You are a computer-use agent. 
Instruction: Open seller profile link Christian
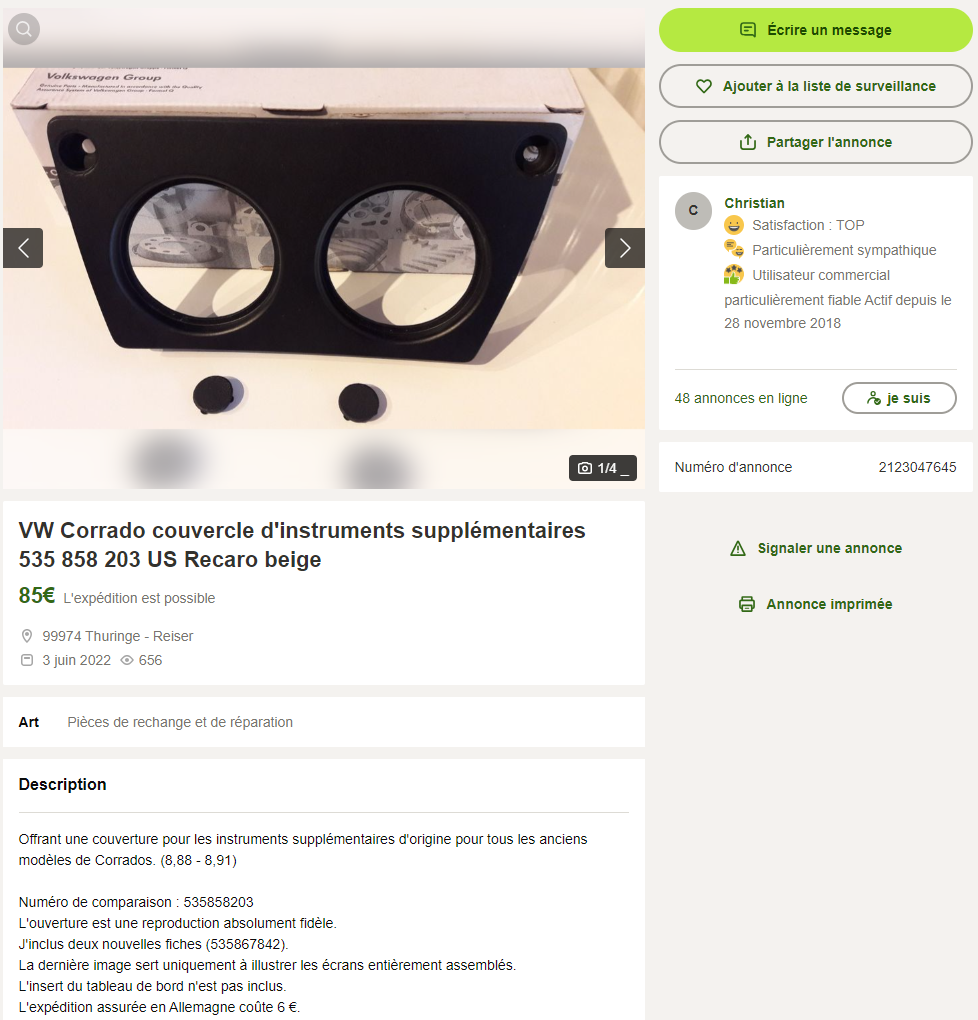[754, 203]
